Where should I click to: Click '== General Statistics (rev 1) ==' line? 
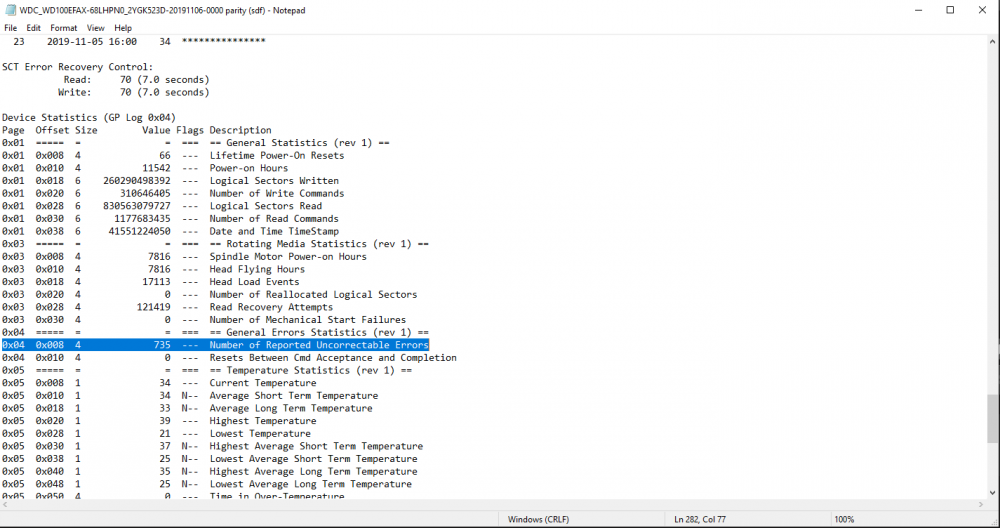pos(196,143)
